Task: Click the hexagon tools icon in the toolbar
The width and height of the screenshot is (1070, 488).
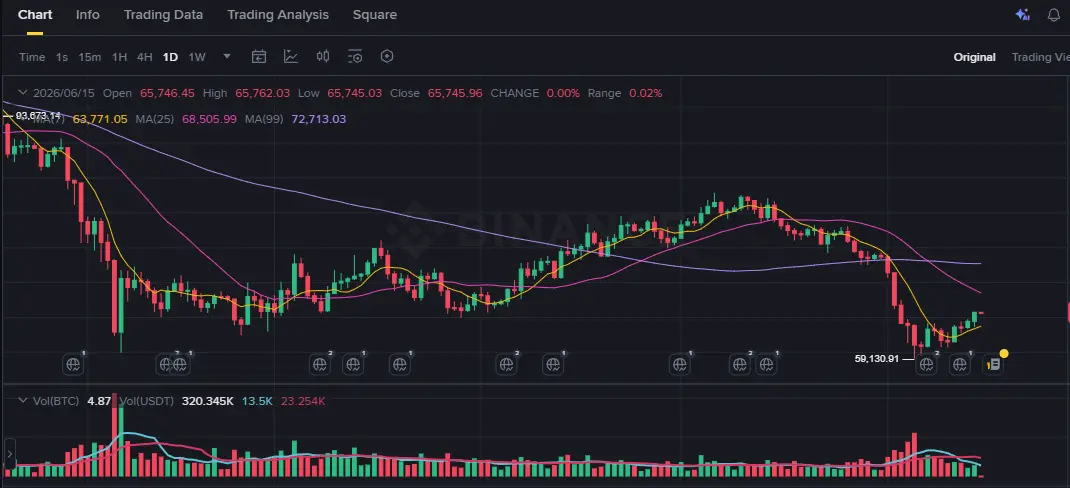Action: [x=387, y=57]
